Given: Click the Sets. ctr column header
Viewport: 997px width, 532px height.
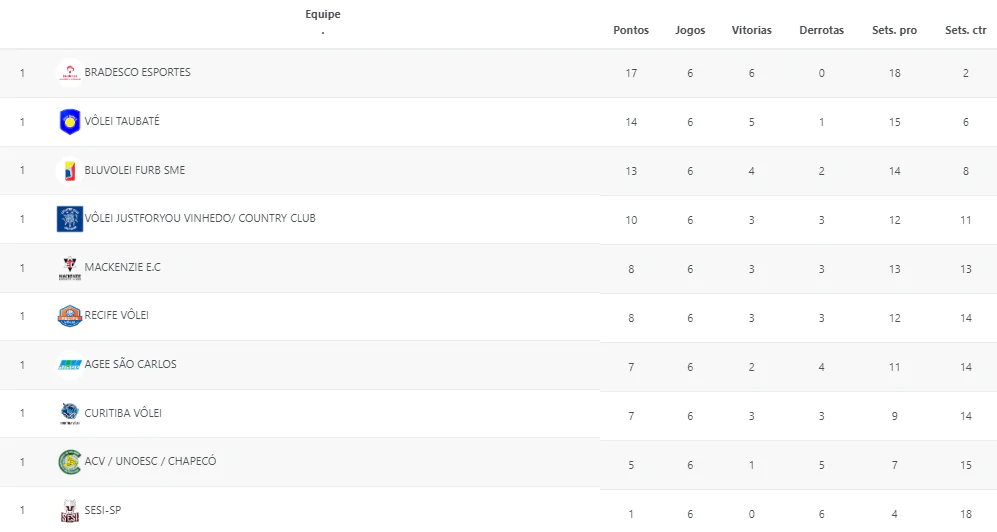Looking at the screenshot, I should (x=966, y=30).
